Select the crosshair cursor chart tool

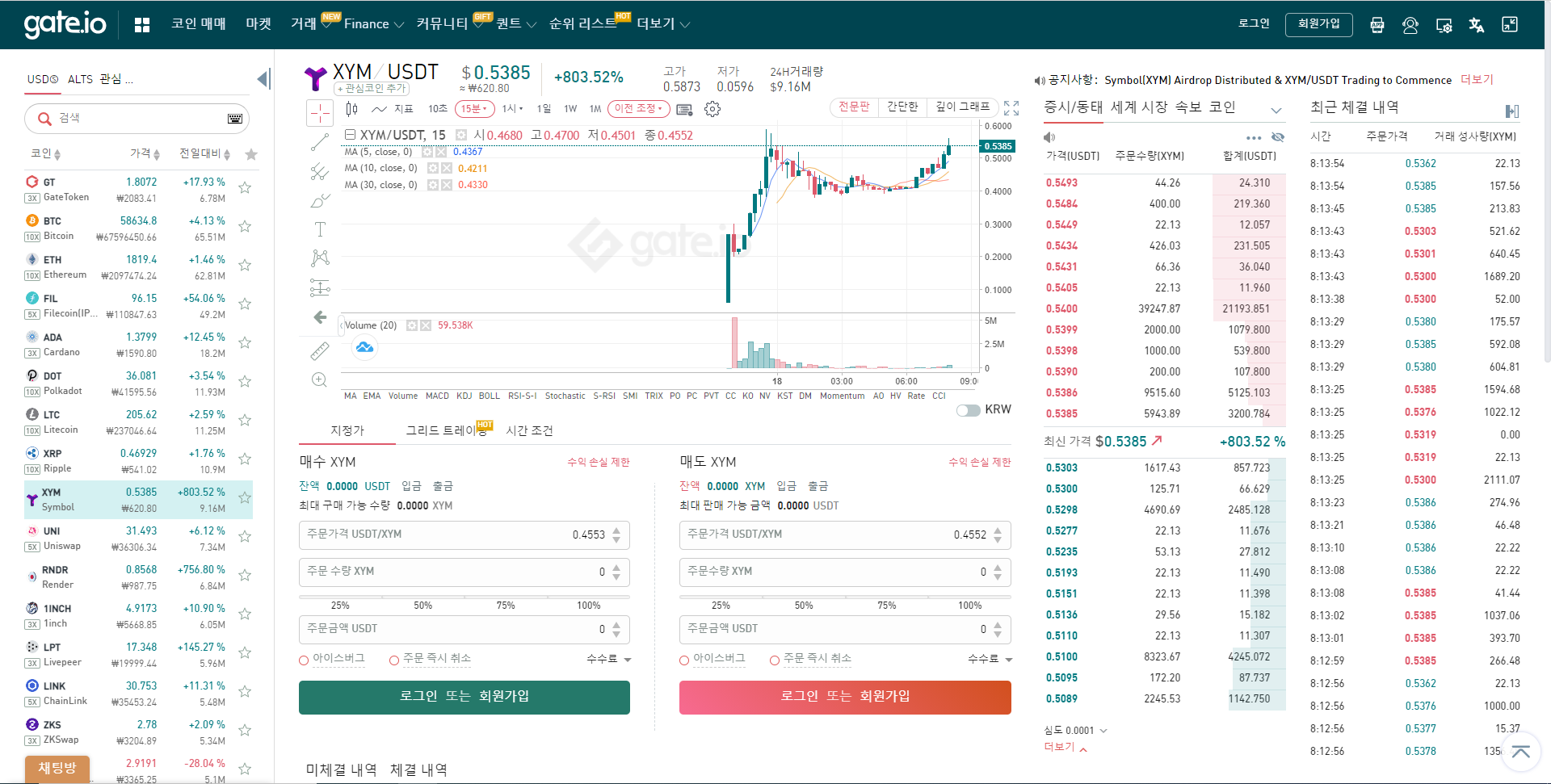tap(320, 113)
